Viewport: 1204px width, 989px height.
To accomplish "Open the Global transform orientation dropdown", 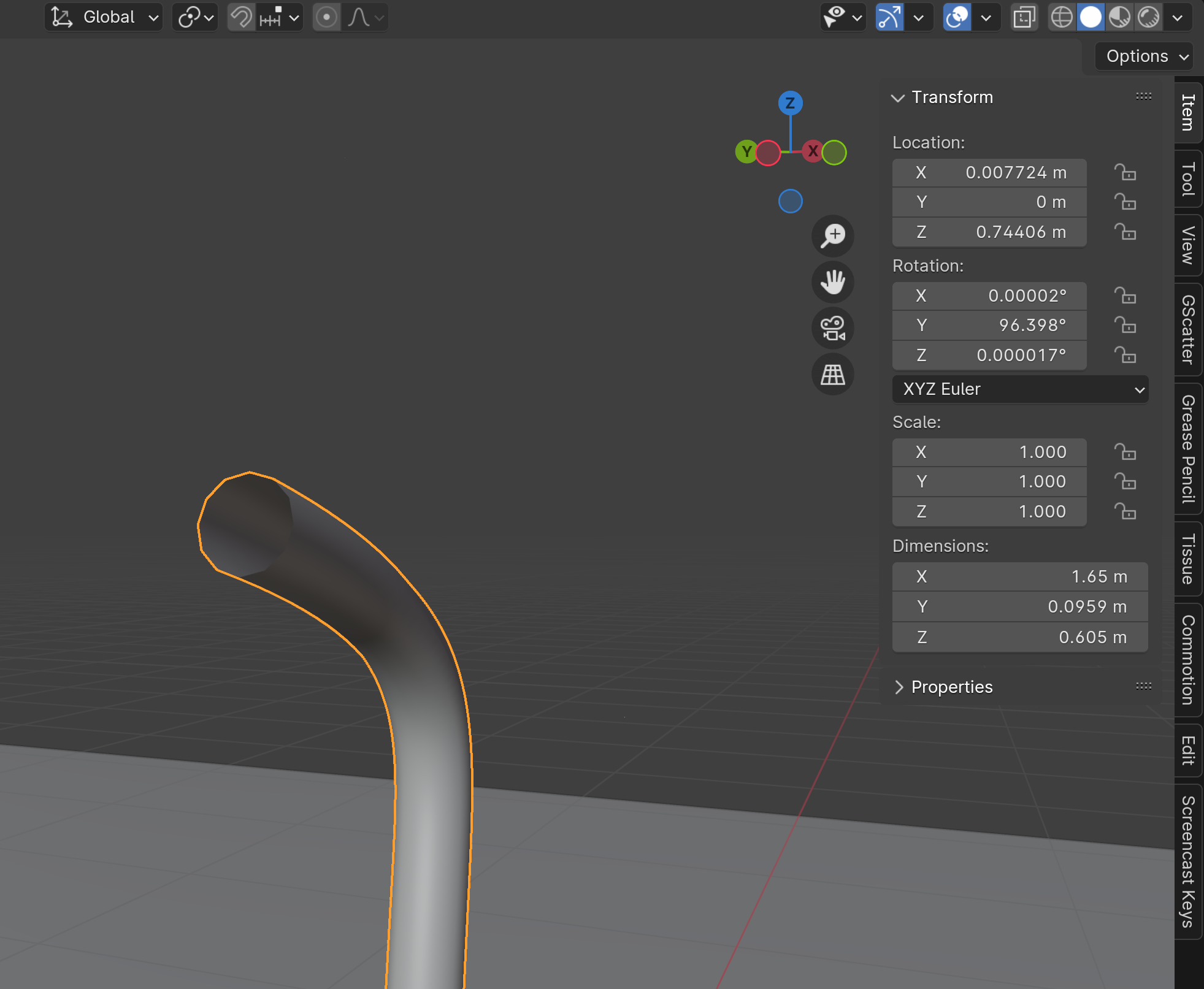I will [x=104, y=17].
